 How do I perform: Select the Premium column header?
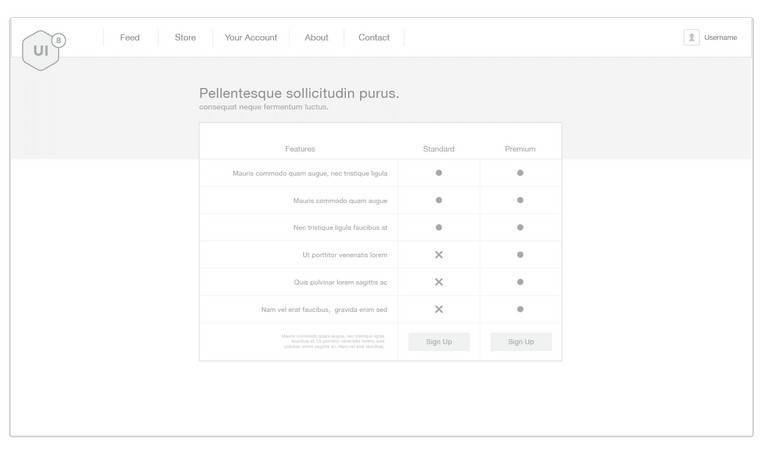(520, 149)
